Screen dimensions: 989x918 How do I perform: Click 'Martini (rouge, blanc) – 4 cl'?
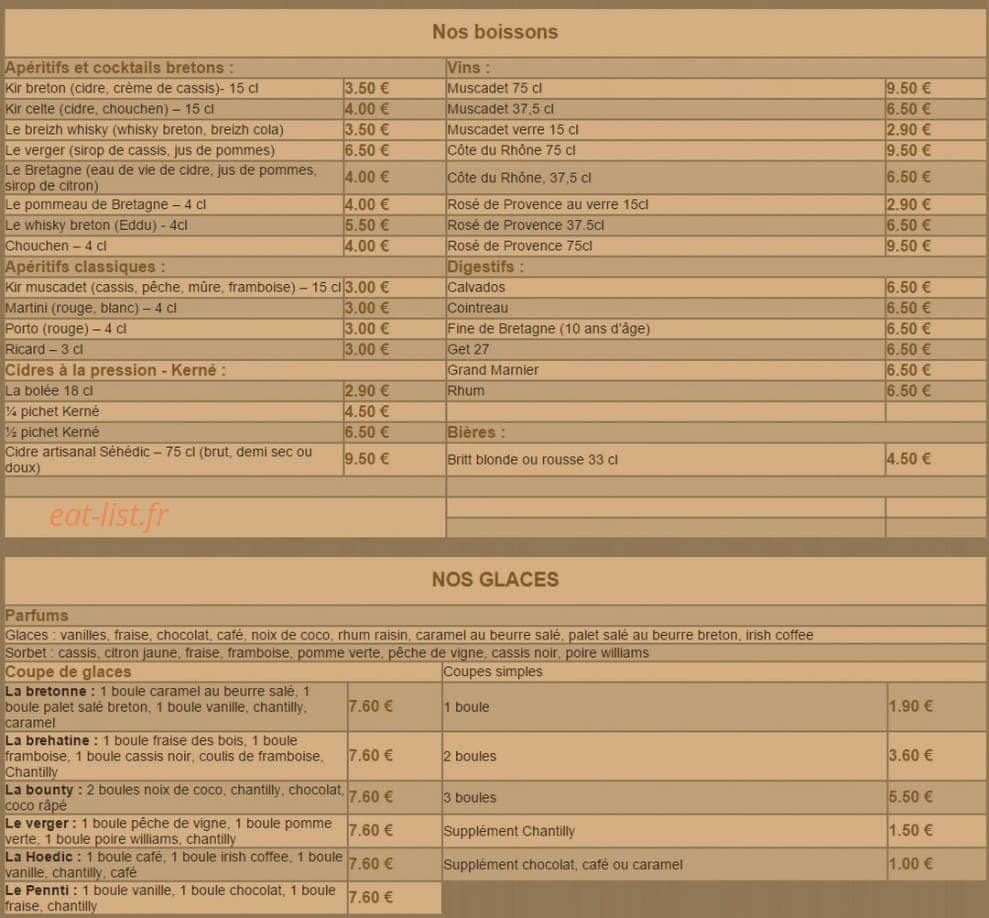(x=91, y=309)
